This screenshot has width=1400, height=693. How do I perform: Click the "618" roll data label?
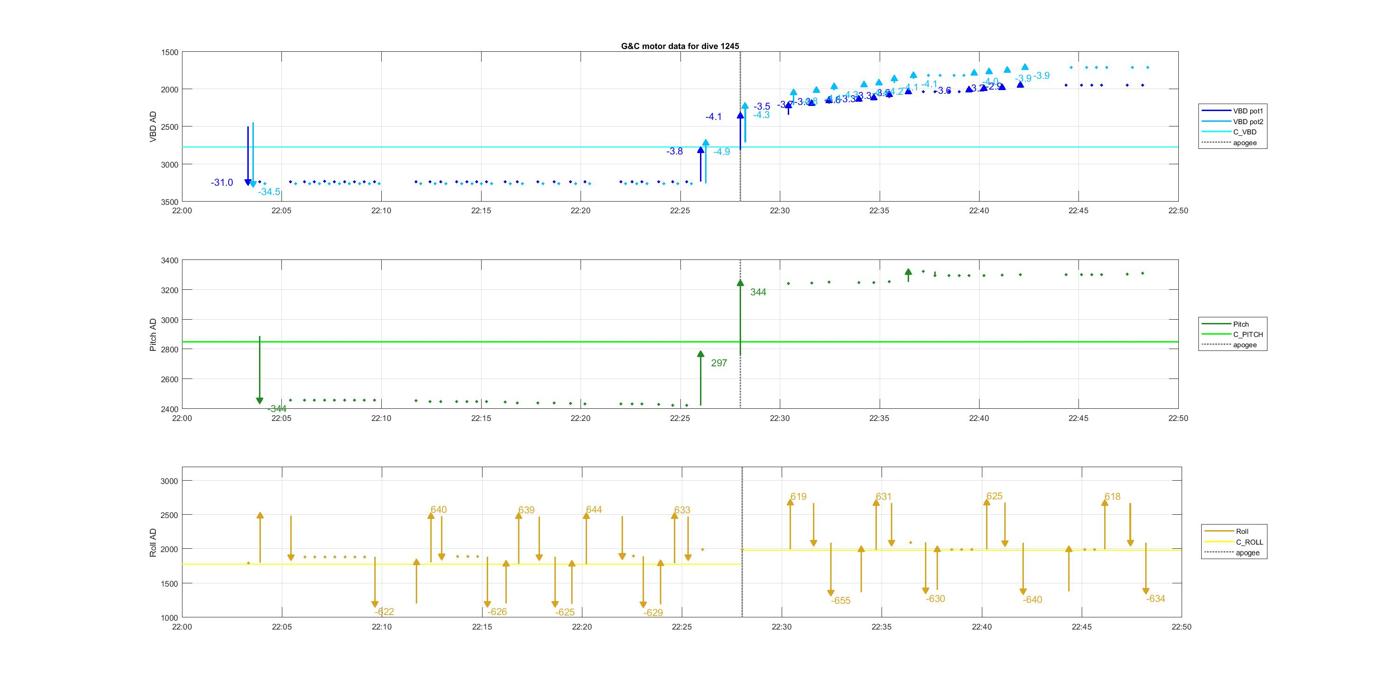(1112, 496)
